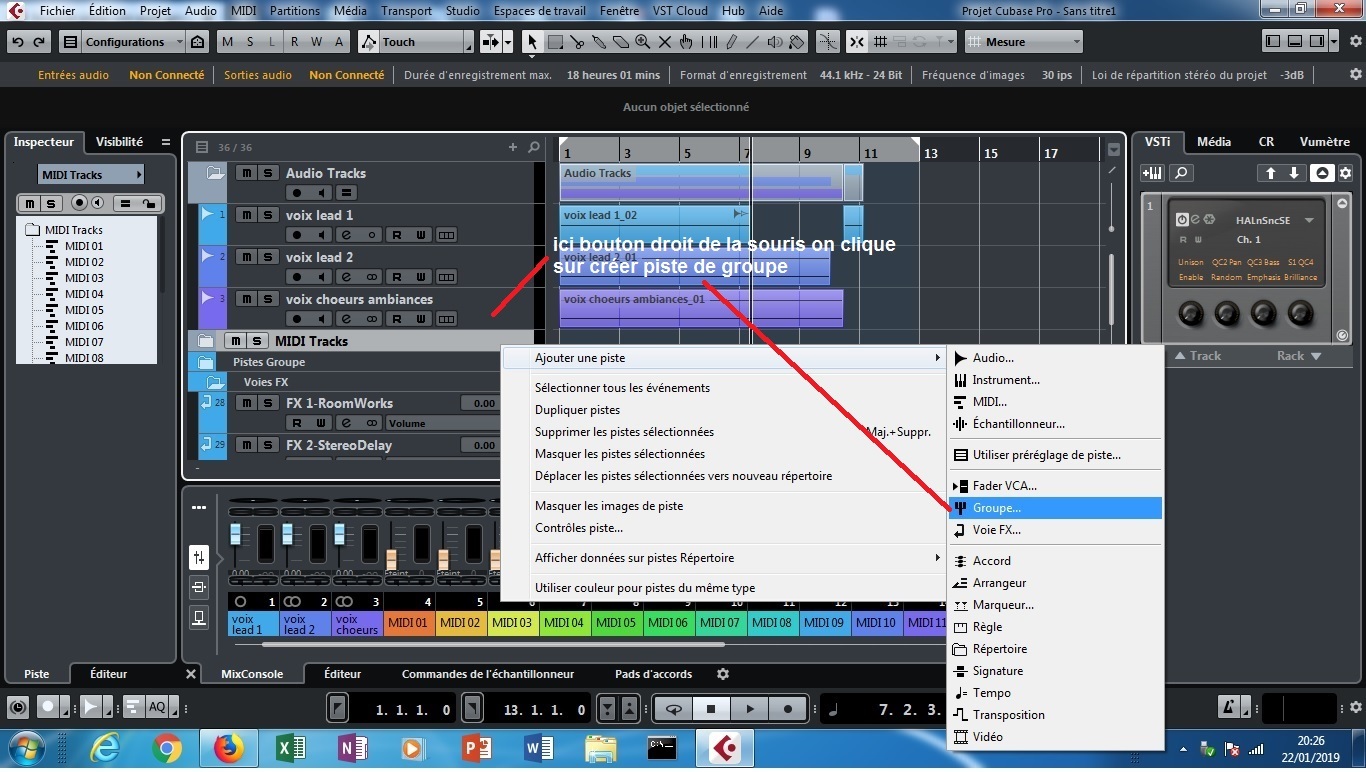Open the Fichier menu
The width and height of the screenshot is (1366, 772).
(58, 11)
